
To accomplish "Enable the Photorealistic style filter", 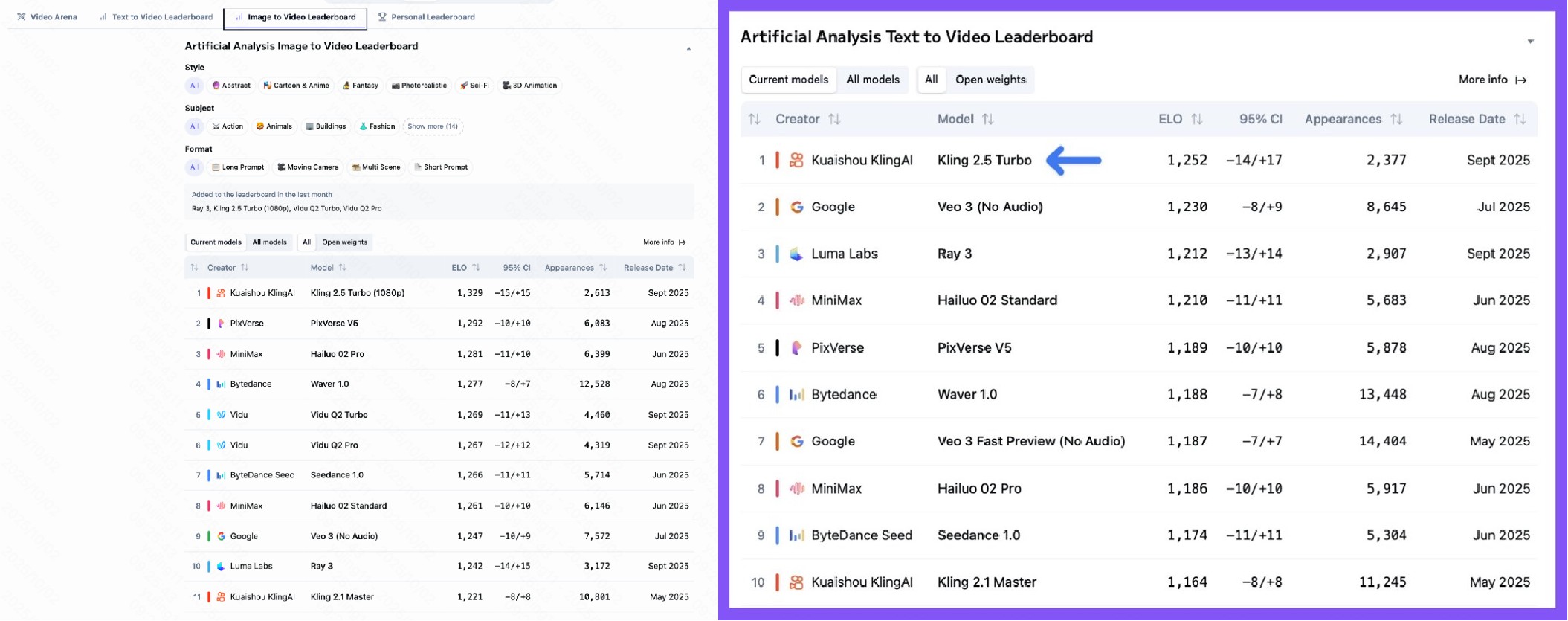I will (x=419, y=86).
